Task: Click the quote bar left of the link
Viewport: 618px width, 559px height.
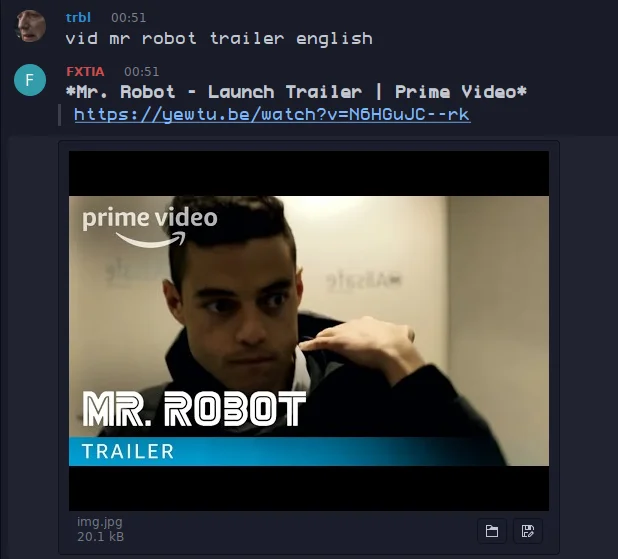Action: pyautogui.click(x=60, y=115)
